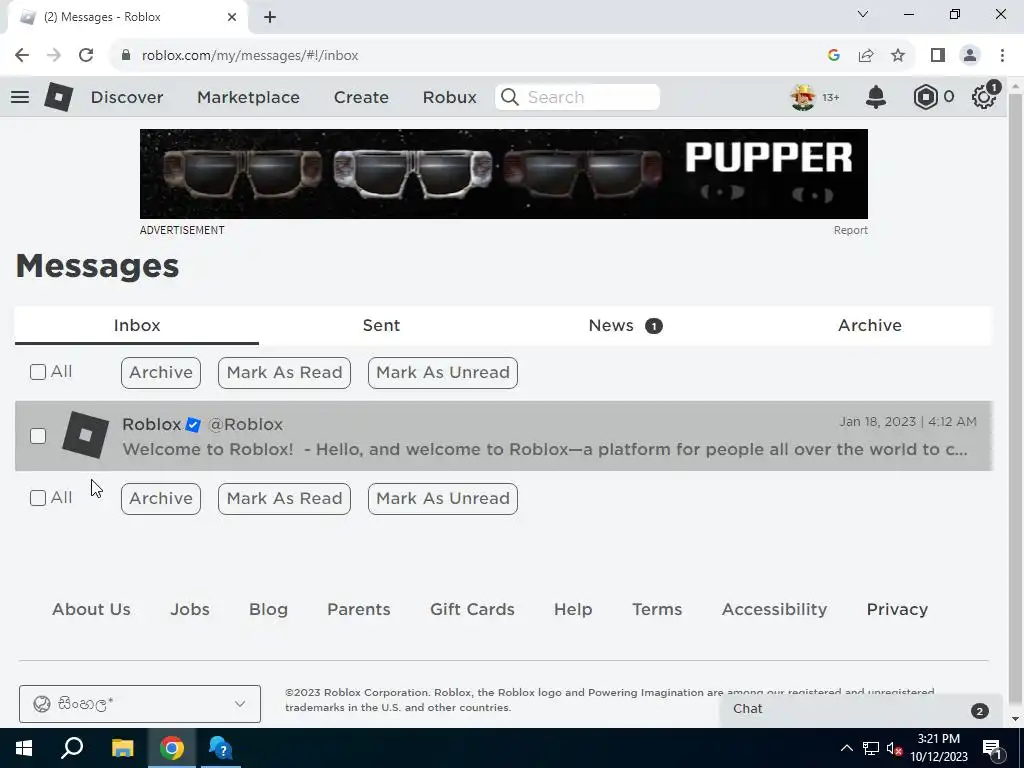This screenshot has width=1024, height=768.
Task: Open the Accessibility footer link
Action: coord(774,609)
